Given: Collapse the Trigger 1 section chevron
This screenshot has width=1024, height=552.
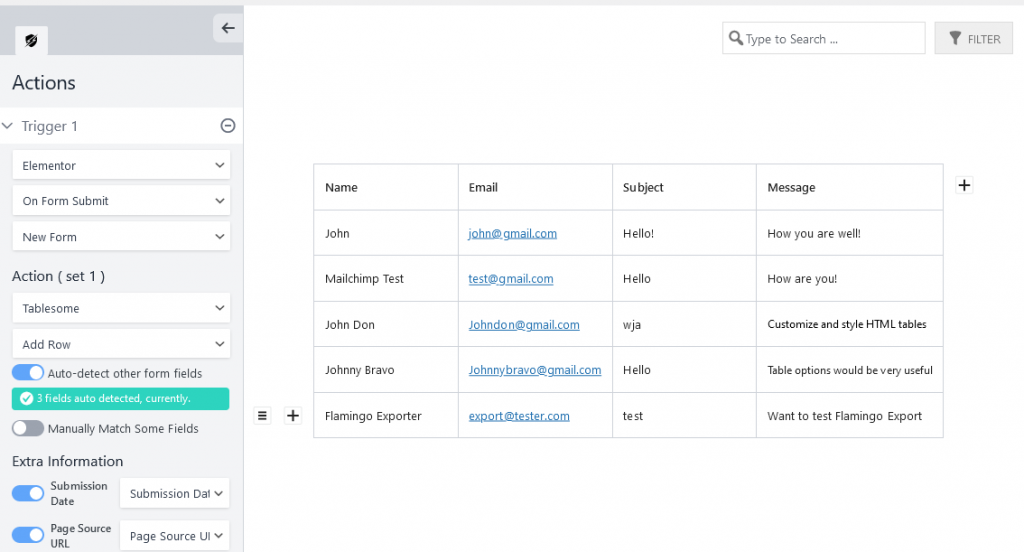Looking at the screenshot, I should click(x=8, y=126).
